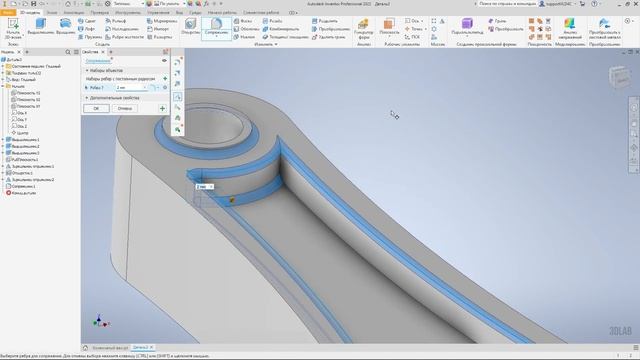640x360 pixels.
Task: Switch to the Управление ribbon tab
Action: click(x=158, y=13)
